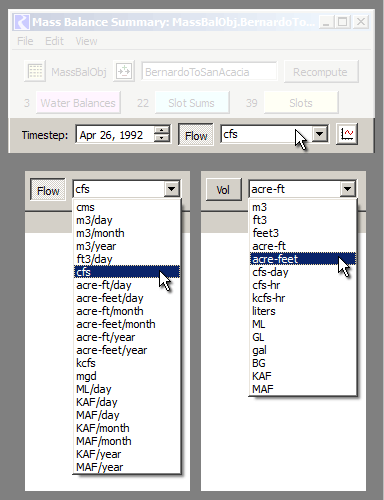Click the Slots button
Image resolution: width=384 pixels, height=500 pixels.
coord(301,103)
